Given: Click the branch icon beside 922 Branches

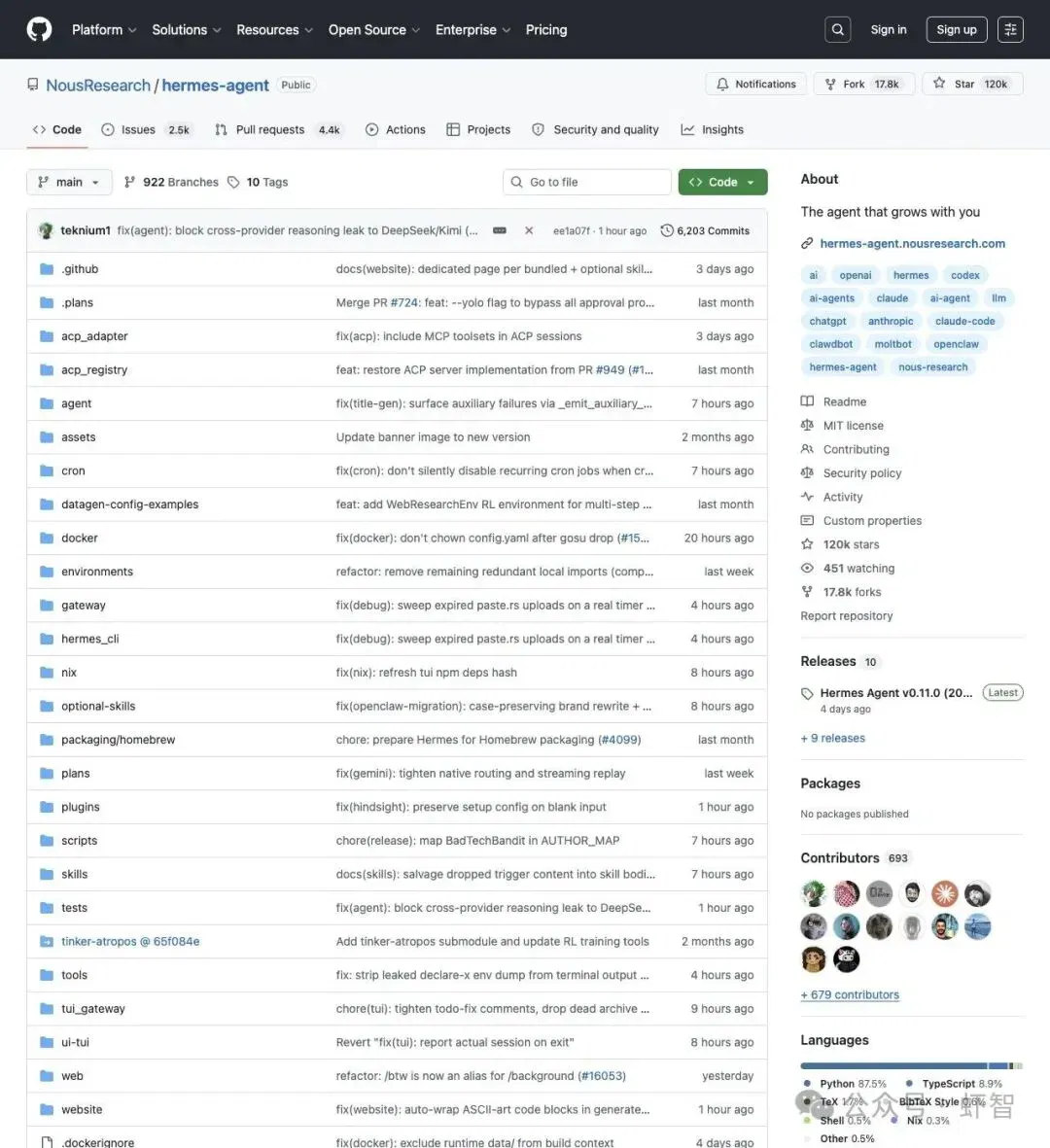Looking at the screenshot, I should pyautogui.click(x=129, y=183).
